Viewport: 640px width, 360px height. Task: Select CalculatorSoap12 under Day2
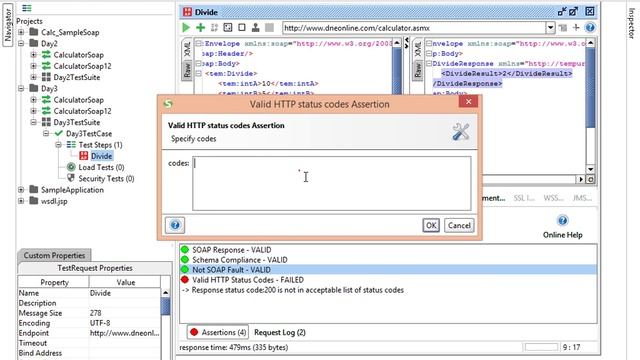(82, 66)
